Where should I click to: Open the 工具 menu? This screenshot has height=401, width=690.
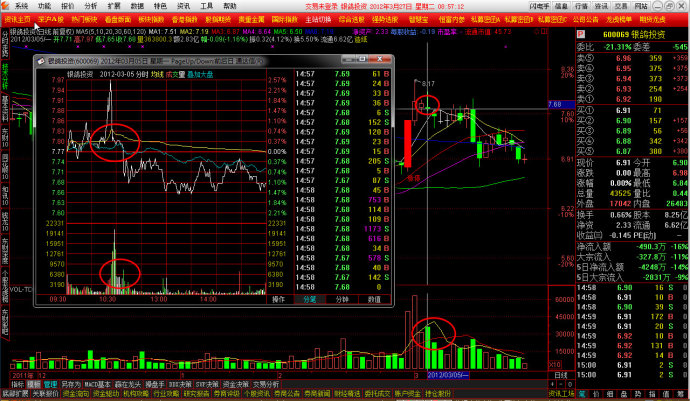(207, 6)
